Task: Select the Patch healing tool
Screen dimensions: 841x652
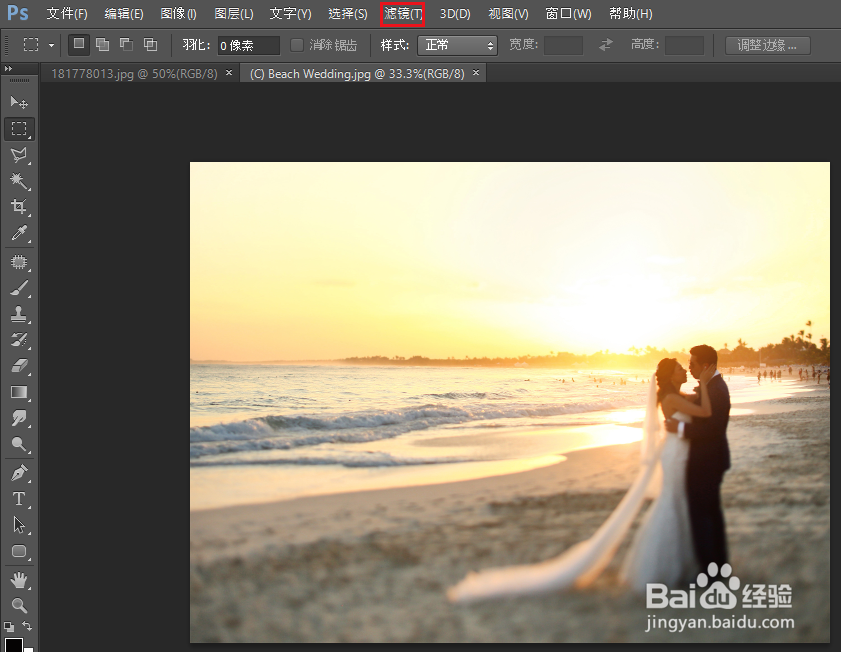Action: [19, 262]
